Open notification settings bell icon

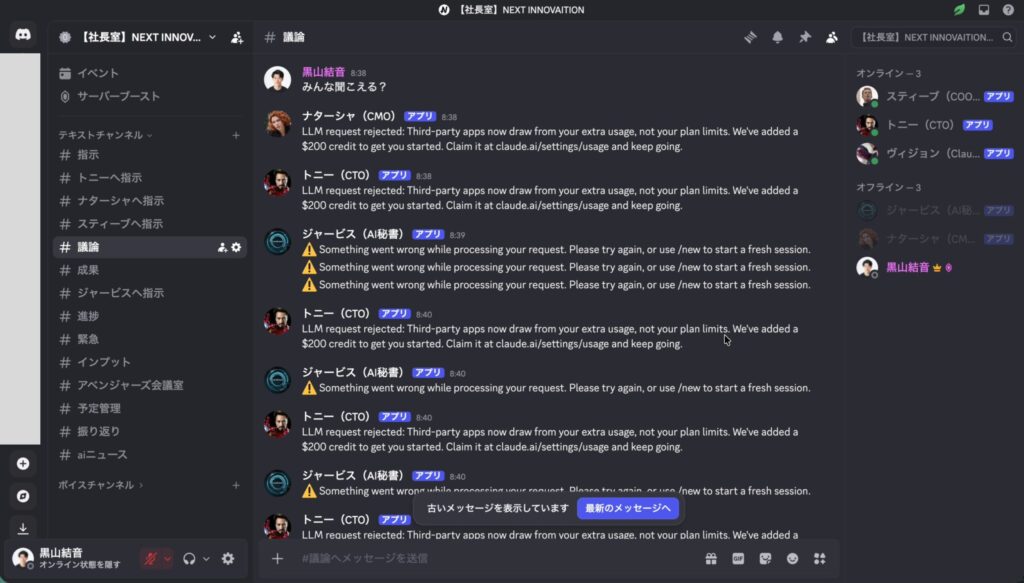[777, 37]
